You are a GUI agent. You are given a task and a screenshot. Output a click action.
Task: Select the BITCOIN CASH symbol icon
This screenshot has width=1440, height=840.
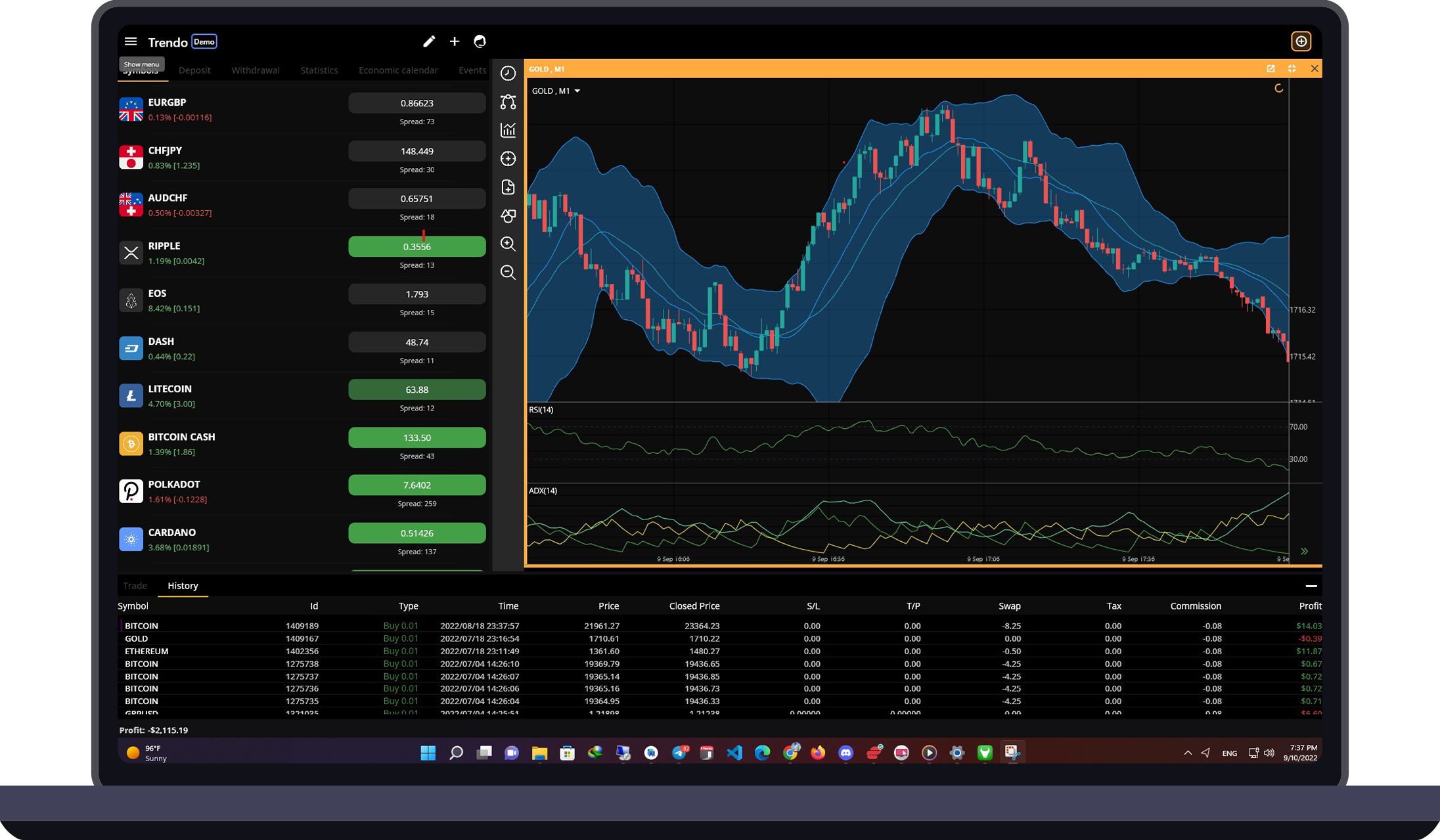(x=131, y=444)
